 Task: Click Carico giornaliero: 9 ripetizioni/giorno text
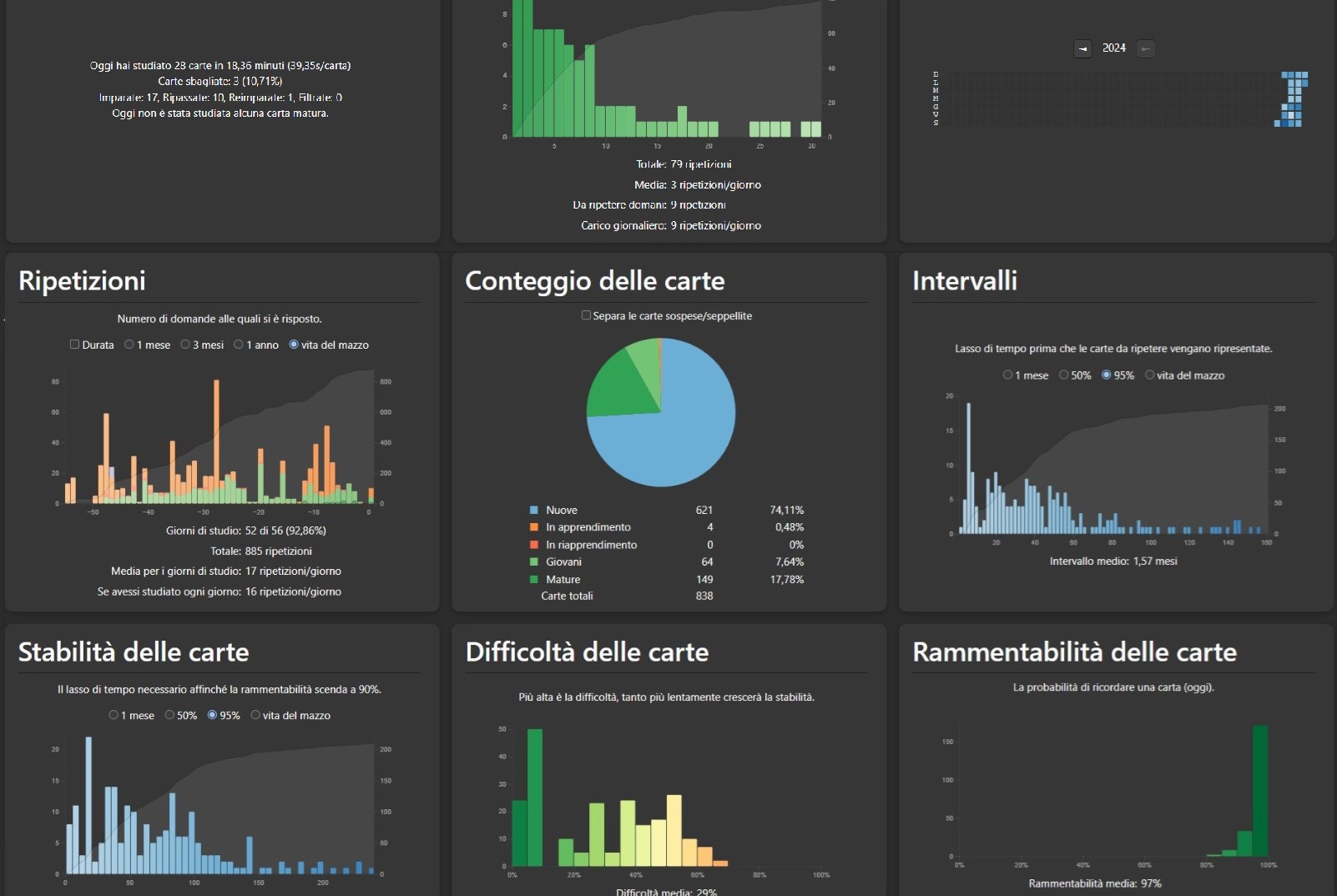pyautogui.click(x=671, y=225)
